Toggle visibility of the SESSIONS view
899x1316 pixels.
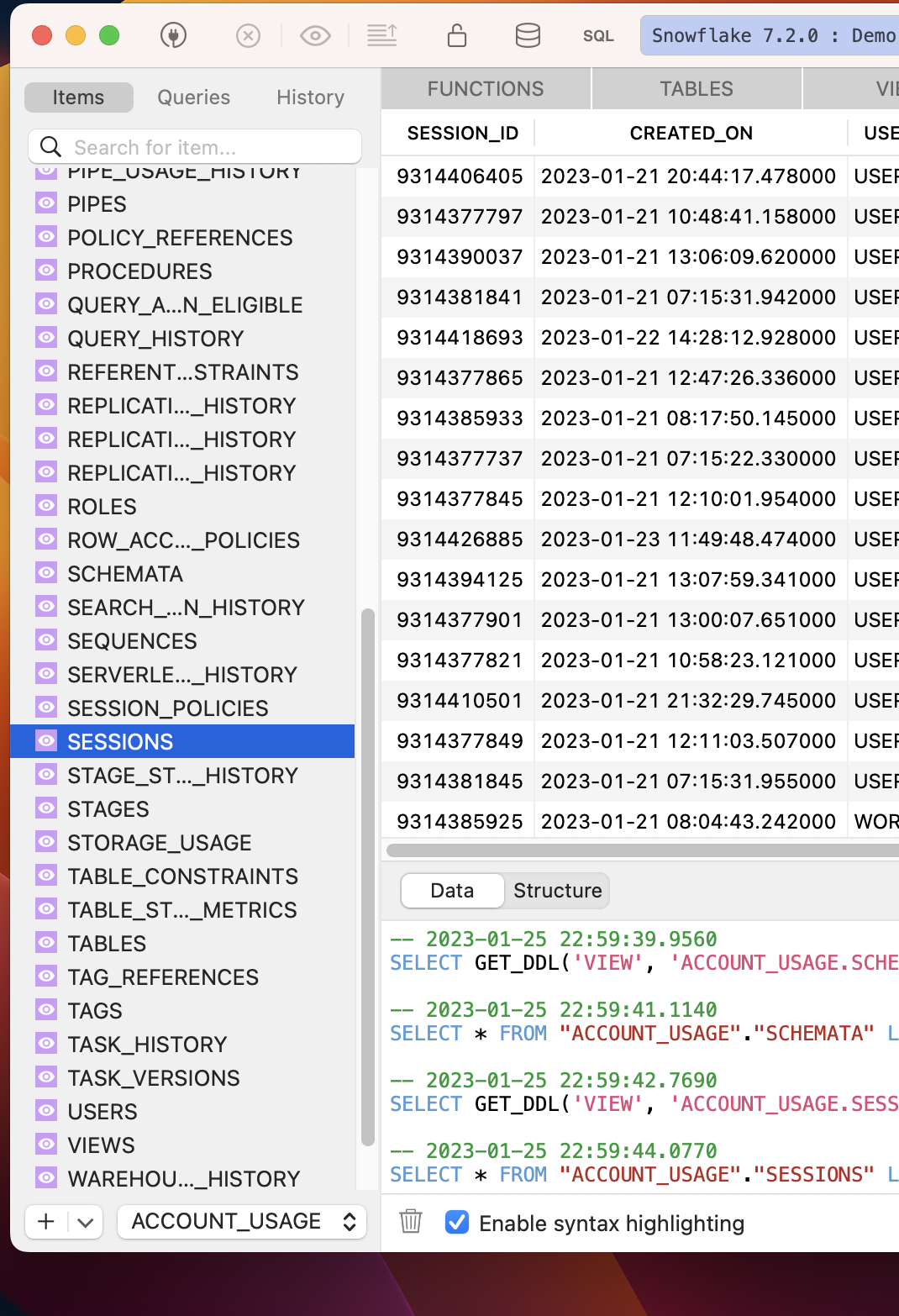pos(45,741)
